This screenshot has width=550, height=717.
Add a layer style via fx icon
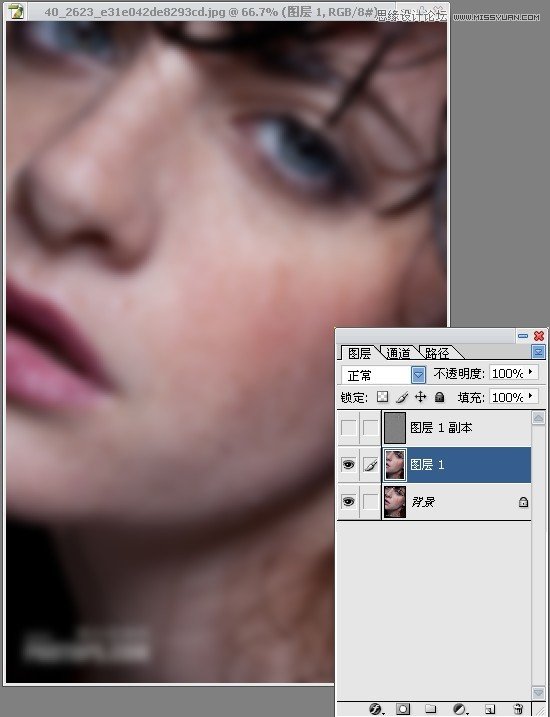(375, 709)
